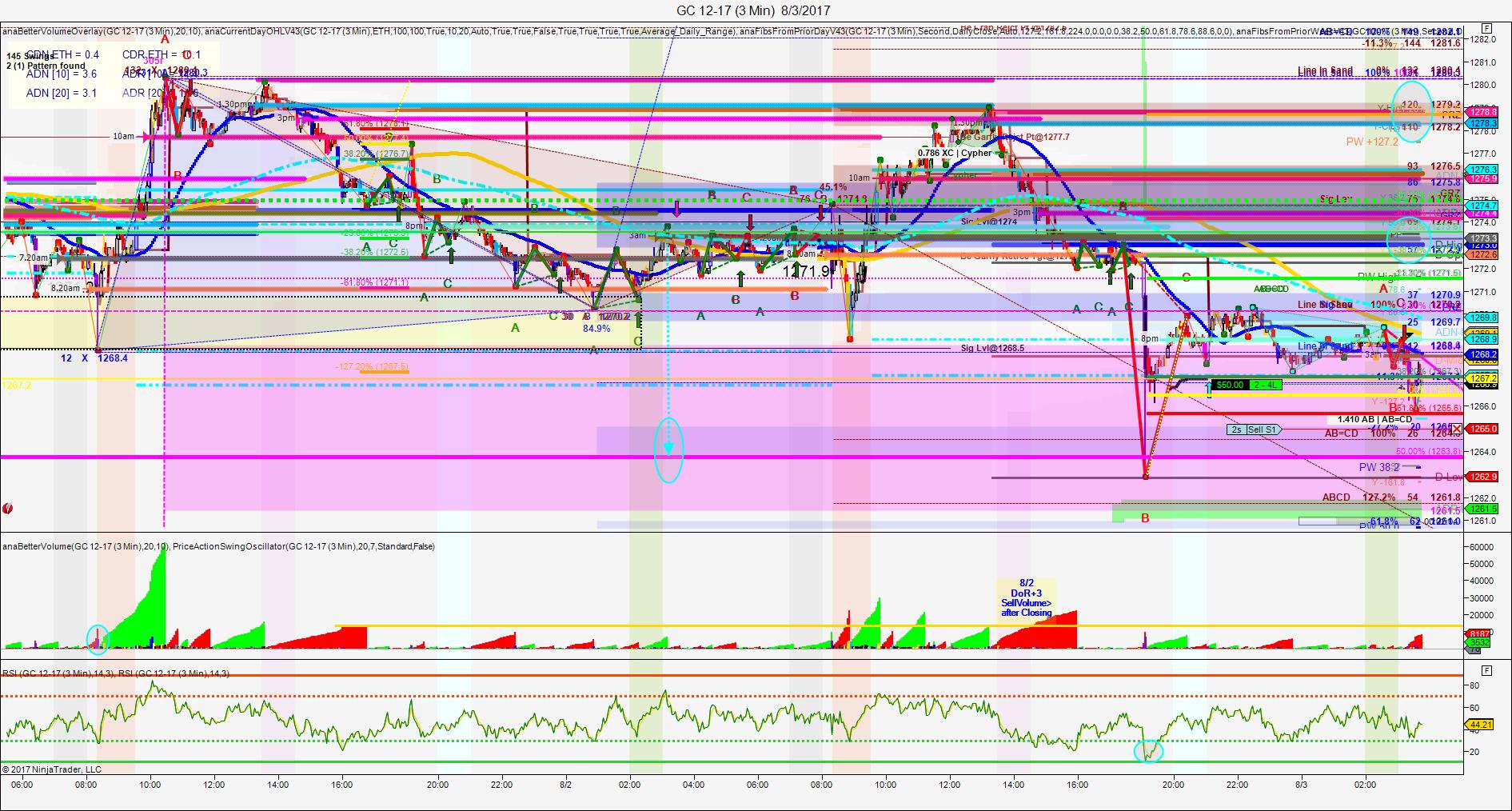Select the cyan ellipse drawing in volume panel
The image size is (1512, 811).
(98, 640)
